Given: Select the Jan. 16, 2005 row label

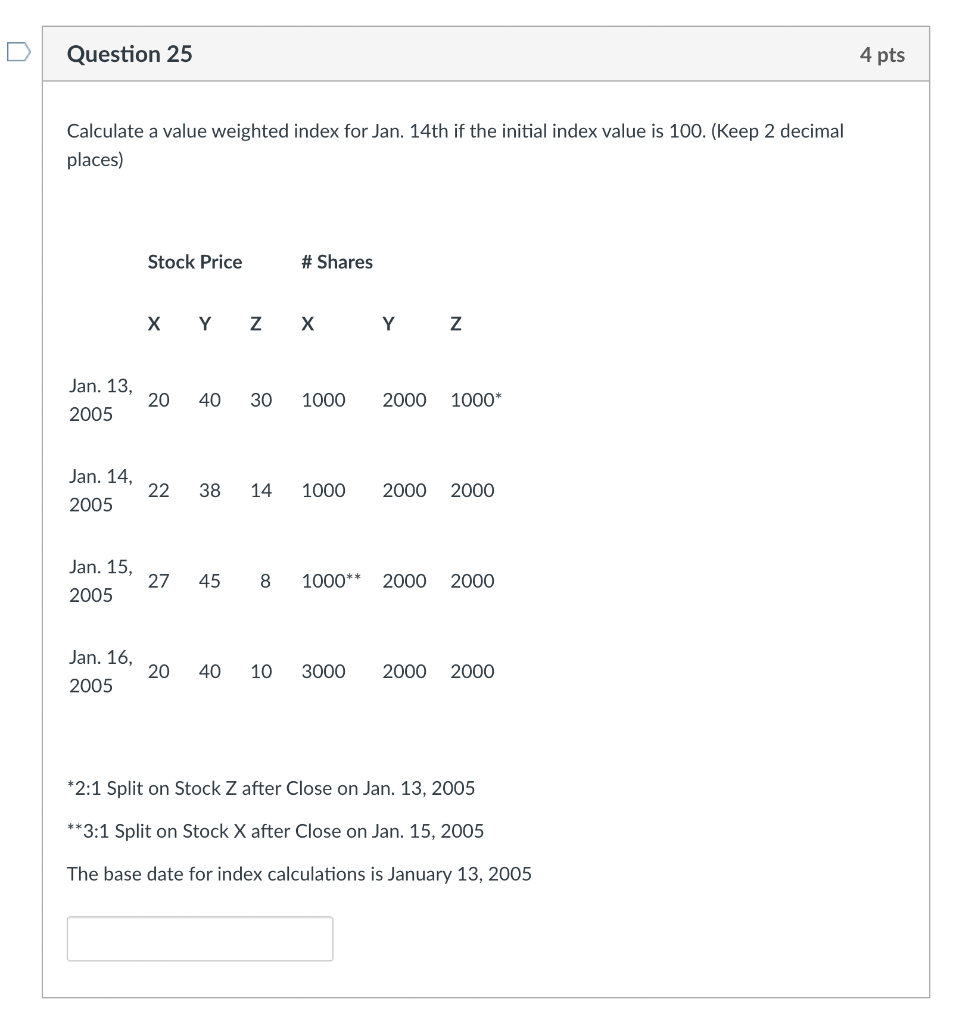Looking at the screenshot, I should 100,671.
